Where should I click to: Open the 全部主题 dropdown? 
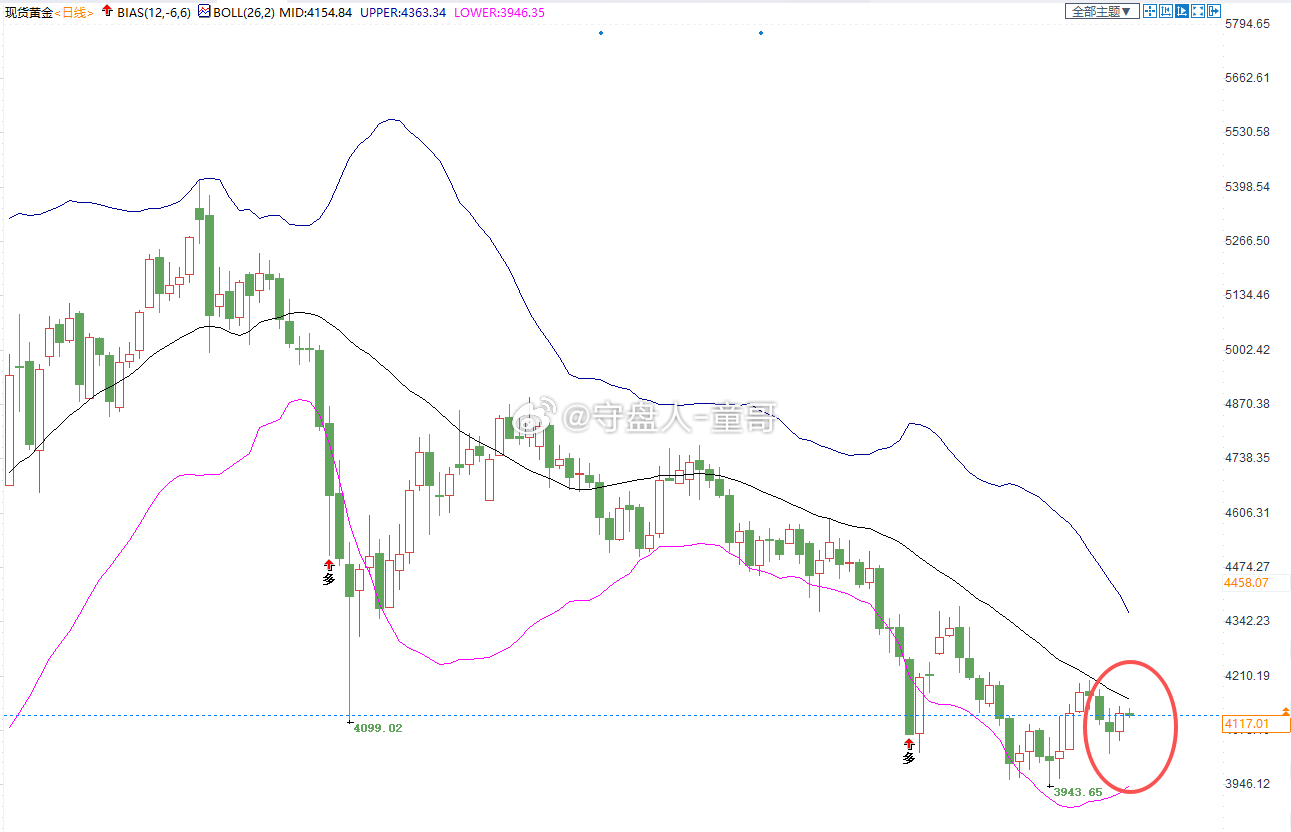(1102, 11)
